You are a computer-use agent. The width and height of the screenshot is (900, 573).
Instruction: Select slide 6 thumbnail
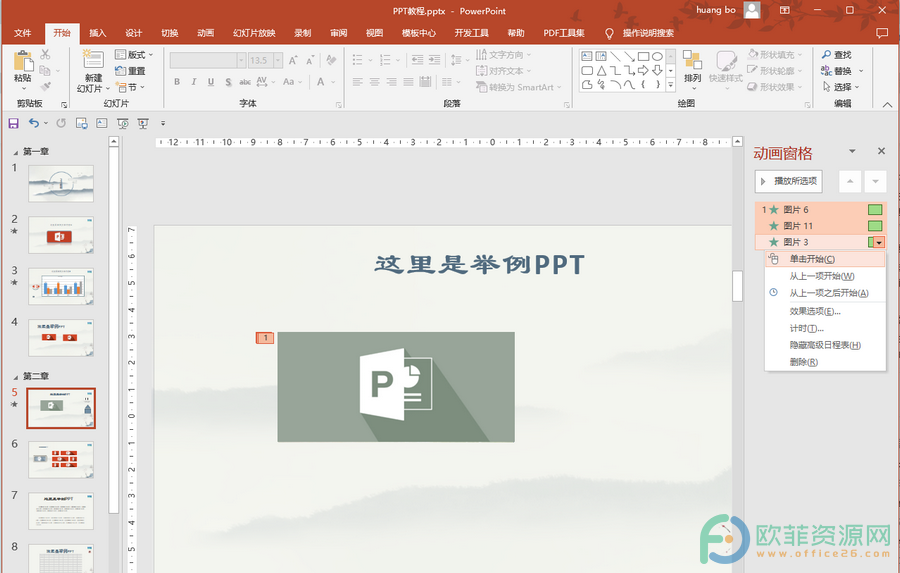coord(61,459)
